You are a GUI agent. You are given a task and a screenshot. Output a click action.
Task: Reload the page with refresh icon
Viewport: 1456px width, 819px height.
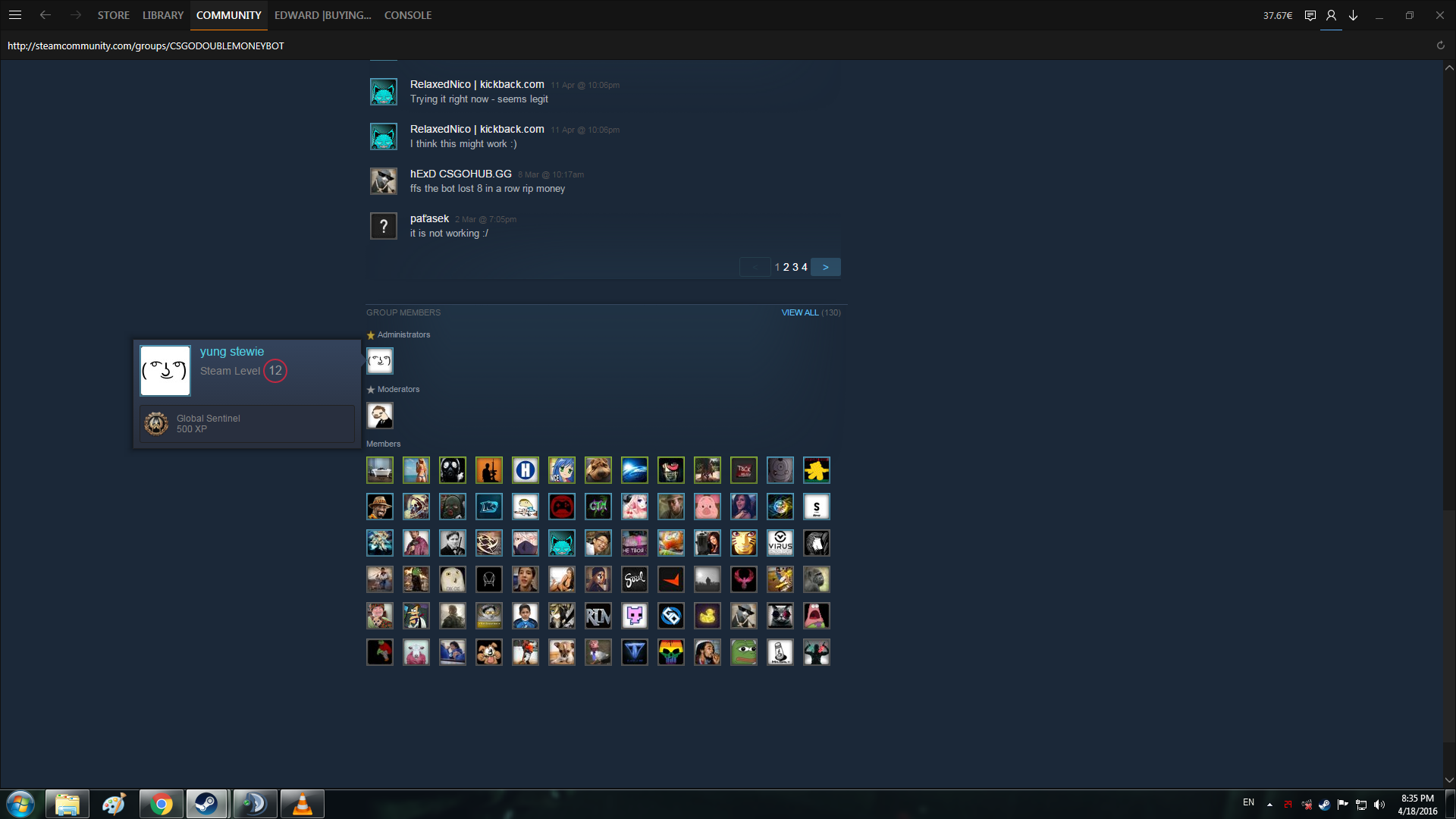pyautogui.click(x=1440, y=45)
